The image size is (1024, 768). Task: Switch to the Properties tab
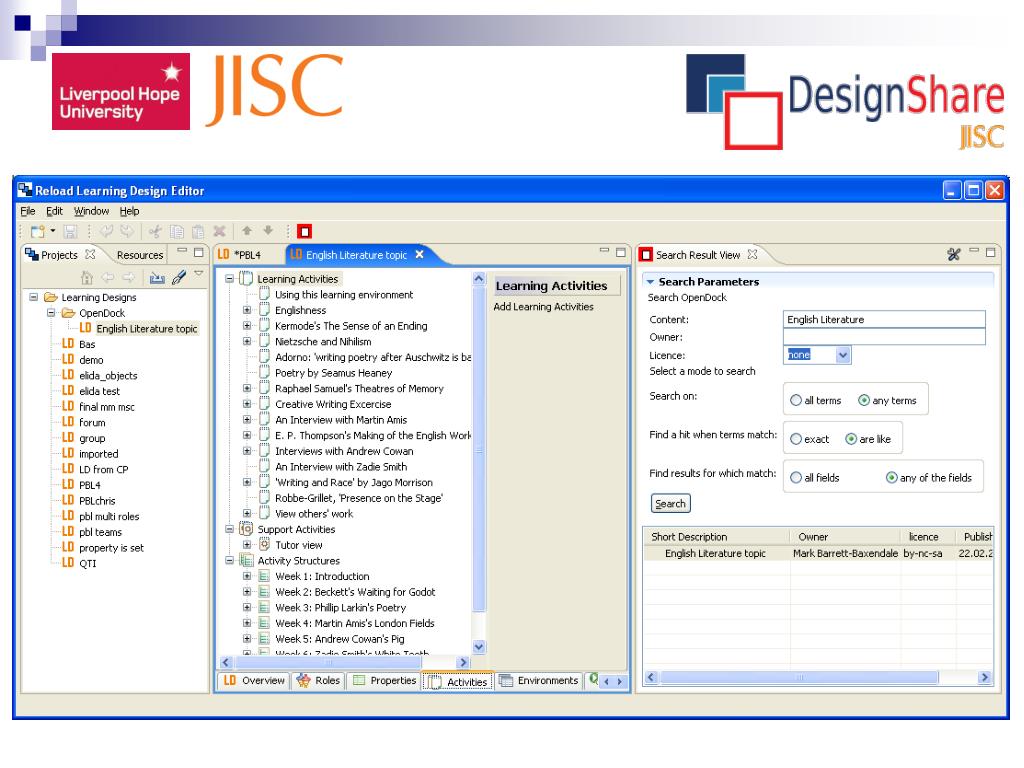(x=384, y=680)
